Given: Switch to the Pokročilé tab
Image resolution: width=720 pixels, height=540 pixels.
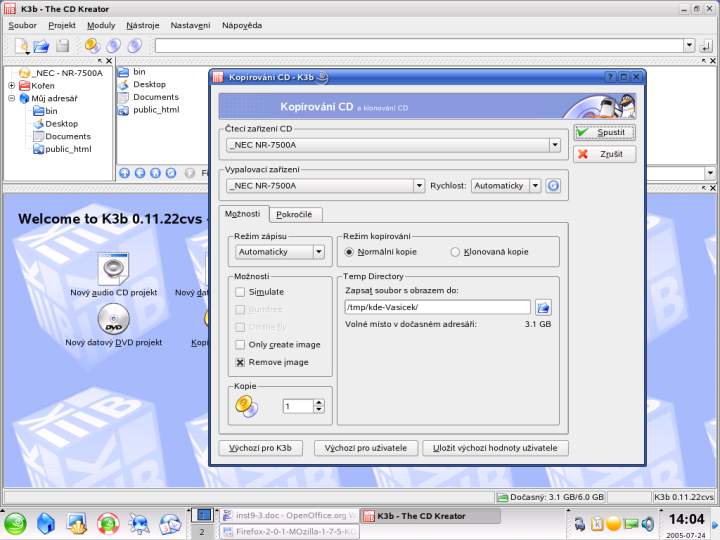Looking at the screenshot, I should point(294,214).
